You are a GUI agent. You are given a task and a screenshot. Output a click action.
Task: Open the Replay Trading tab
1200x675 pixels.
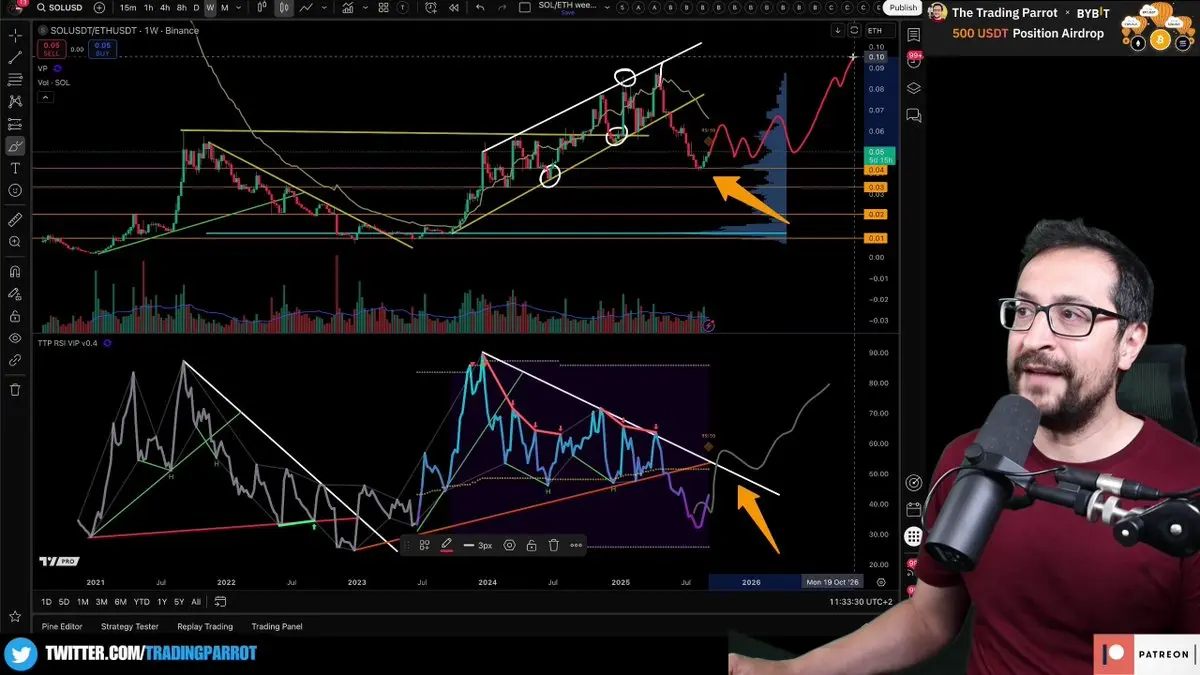coord(205,626)
